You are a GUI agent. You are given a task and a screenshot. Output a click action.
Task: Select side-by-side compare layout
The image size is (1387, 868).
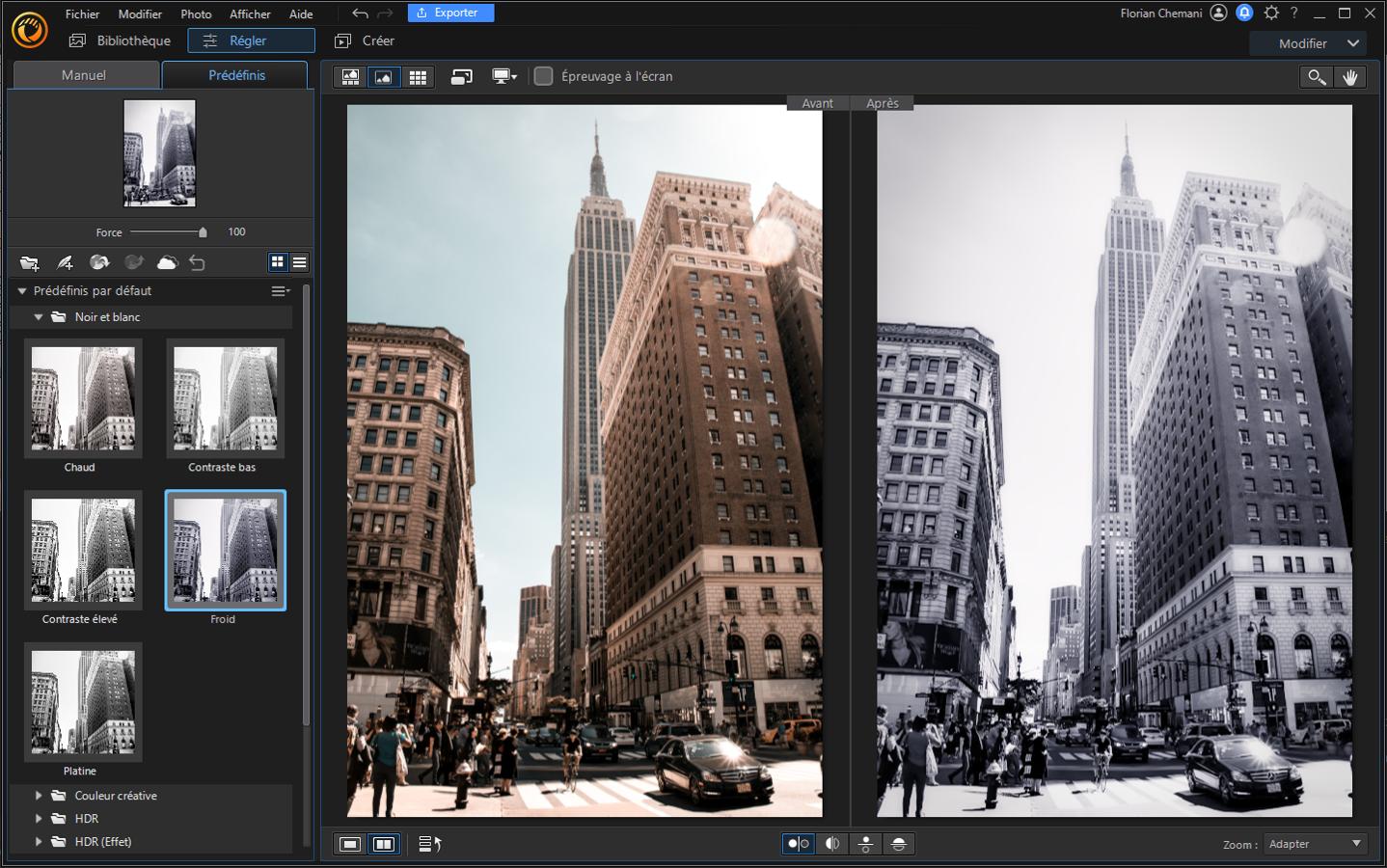coord(799,844)
